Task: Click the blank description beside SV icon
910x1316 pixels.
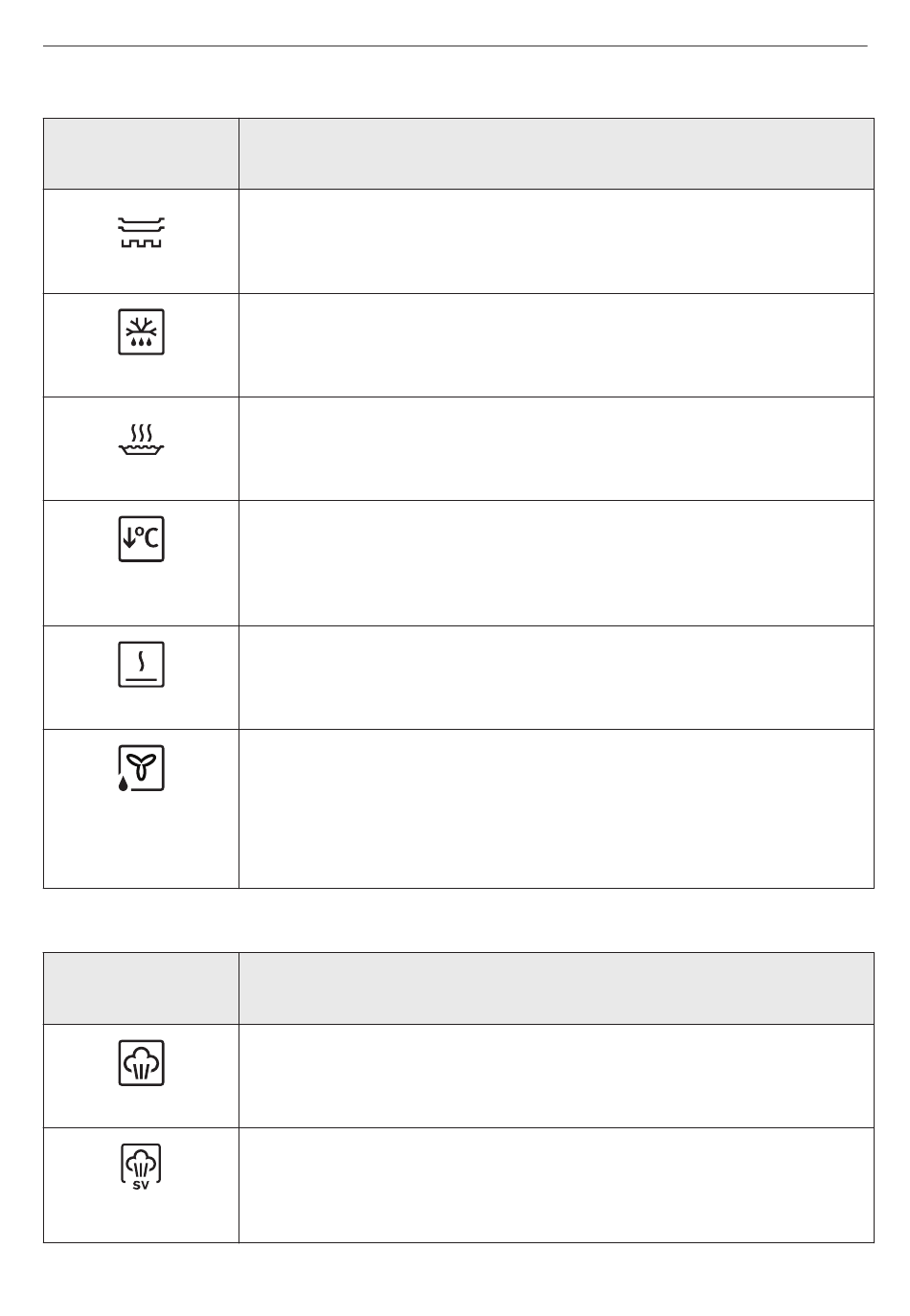Action: 557,1185
